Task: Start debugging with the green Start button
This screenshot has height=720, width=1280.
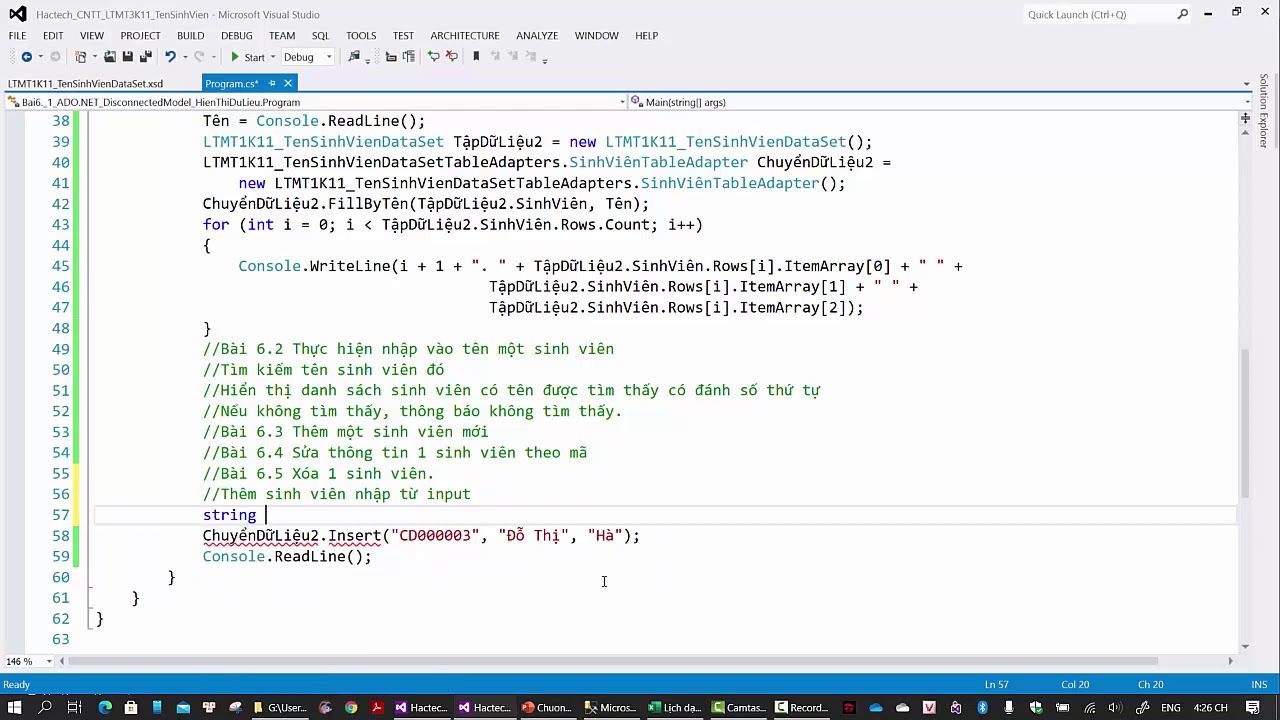Action: 247,57
